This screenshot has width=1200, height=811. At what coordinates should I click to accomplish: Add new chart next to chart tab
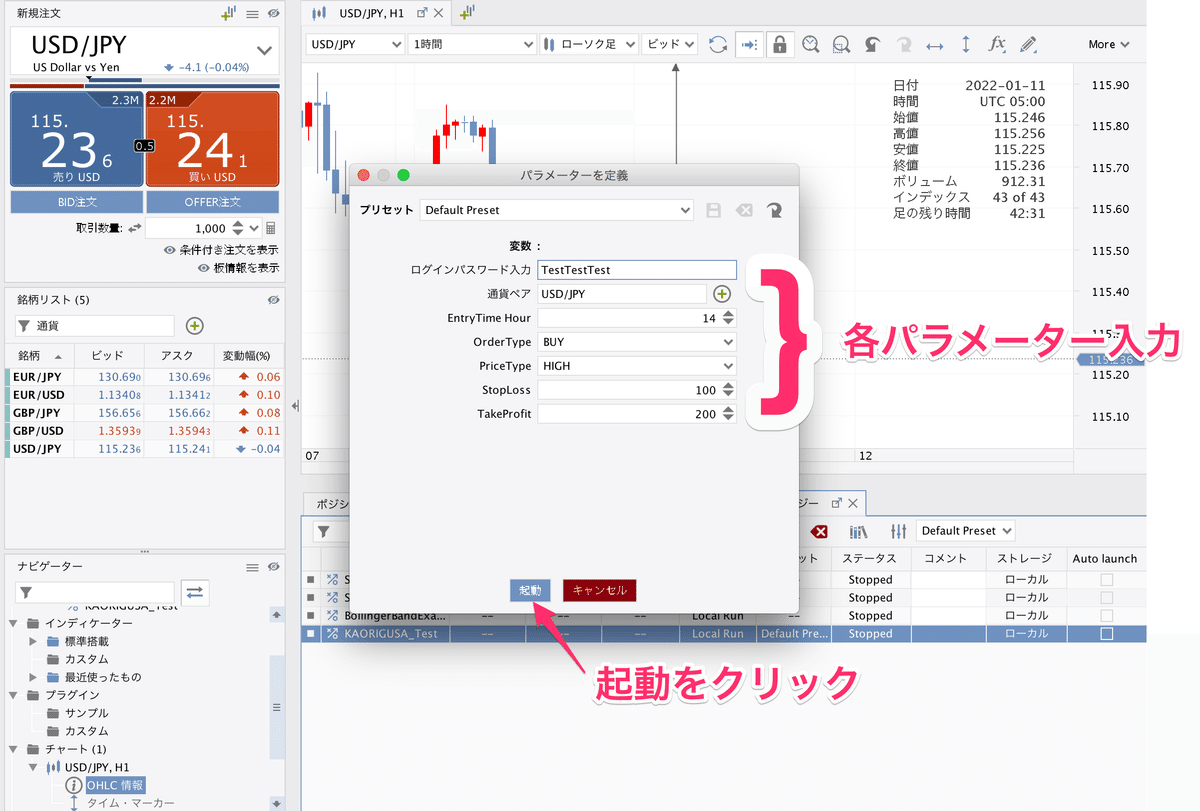point(467,13)
